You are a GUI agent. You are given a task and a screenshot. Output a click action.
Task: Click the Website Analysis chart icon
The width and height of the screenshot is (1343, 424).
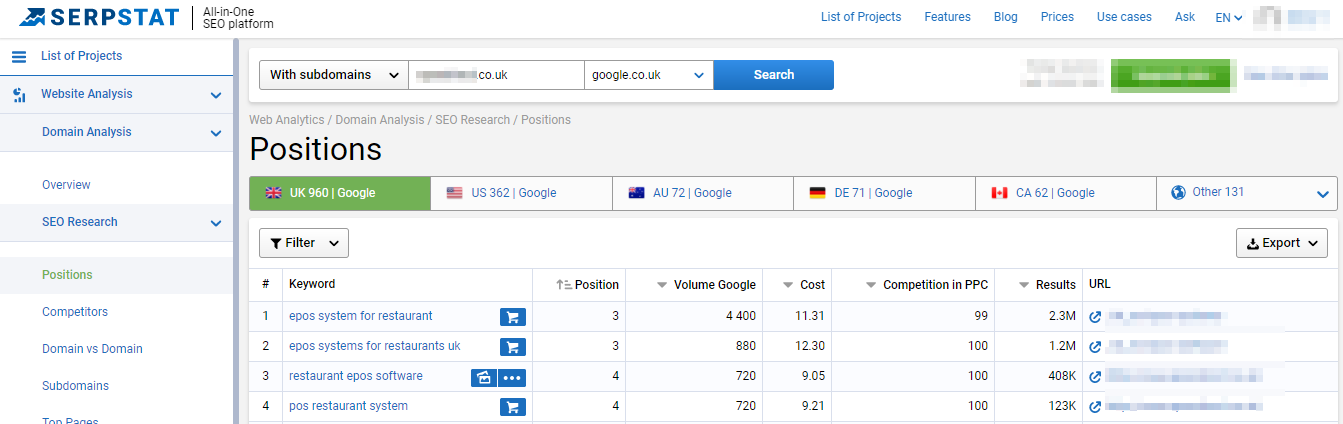pos(19,95)
